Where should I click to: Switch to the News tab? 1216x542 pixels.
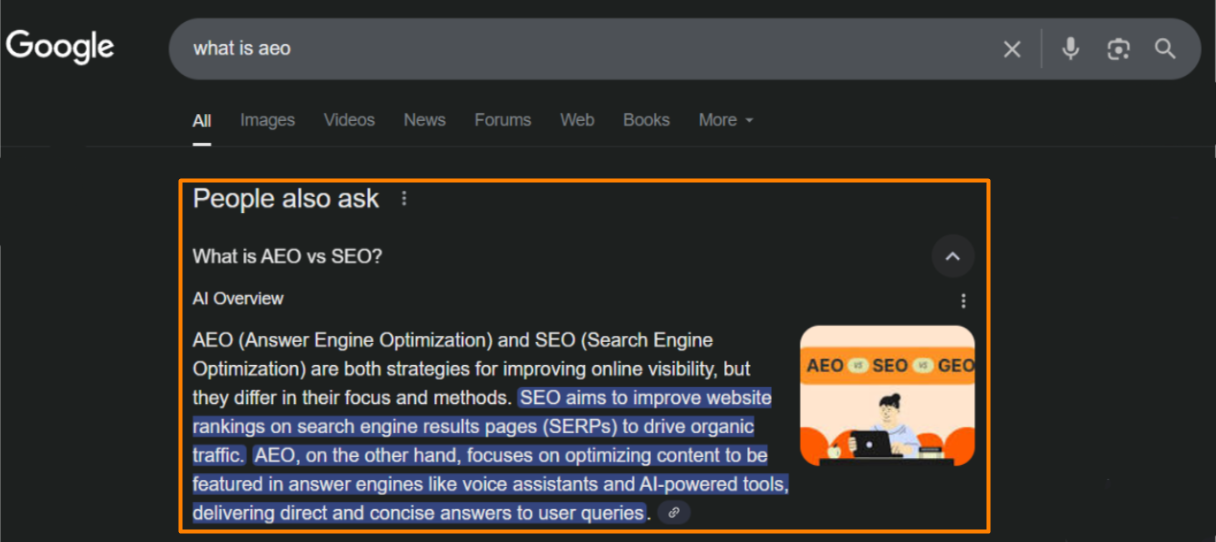pyautogui.click(x=424, y=120)
